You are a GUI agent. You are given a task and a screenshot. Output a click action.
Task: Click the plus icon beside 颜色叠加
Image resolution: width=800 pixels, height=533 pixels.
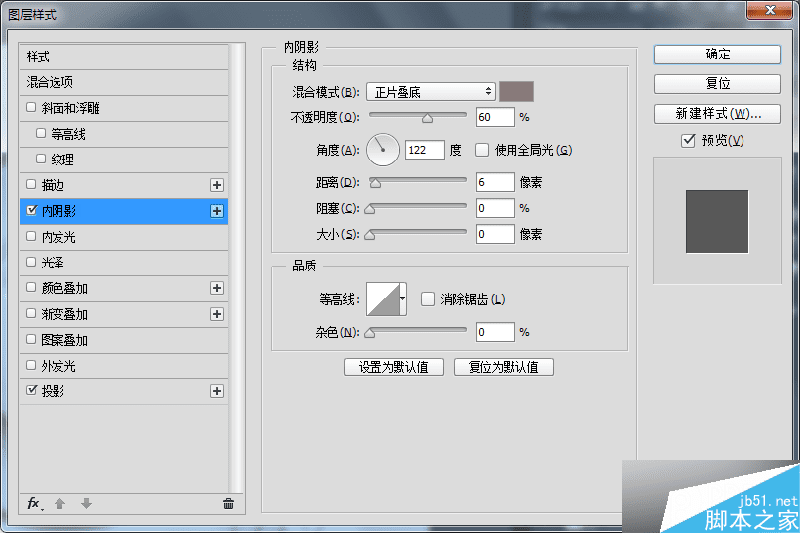pyautogui.click(x=217, y=288)
